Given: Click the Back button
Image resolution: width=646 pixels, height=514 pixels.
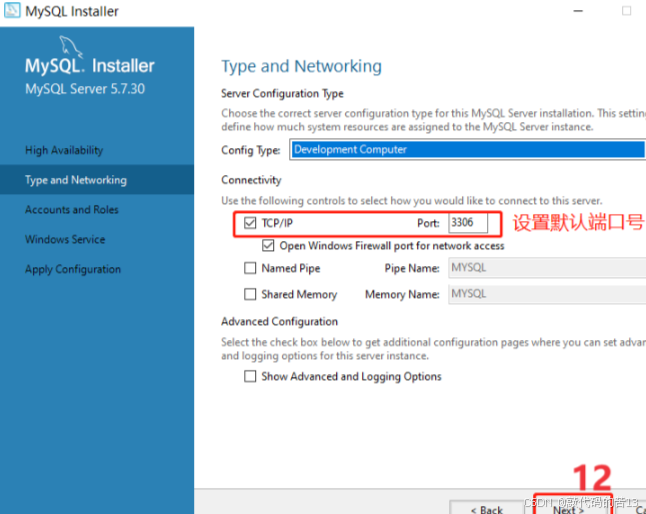Looking at the screenshot, I should (x=487, y=507).
